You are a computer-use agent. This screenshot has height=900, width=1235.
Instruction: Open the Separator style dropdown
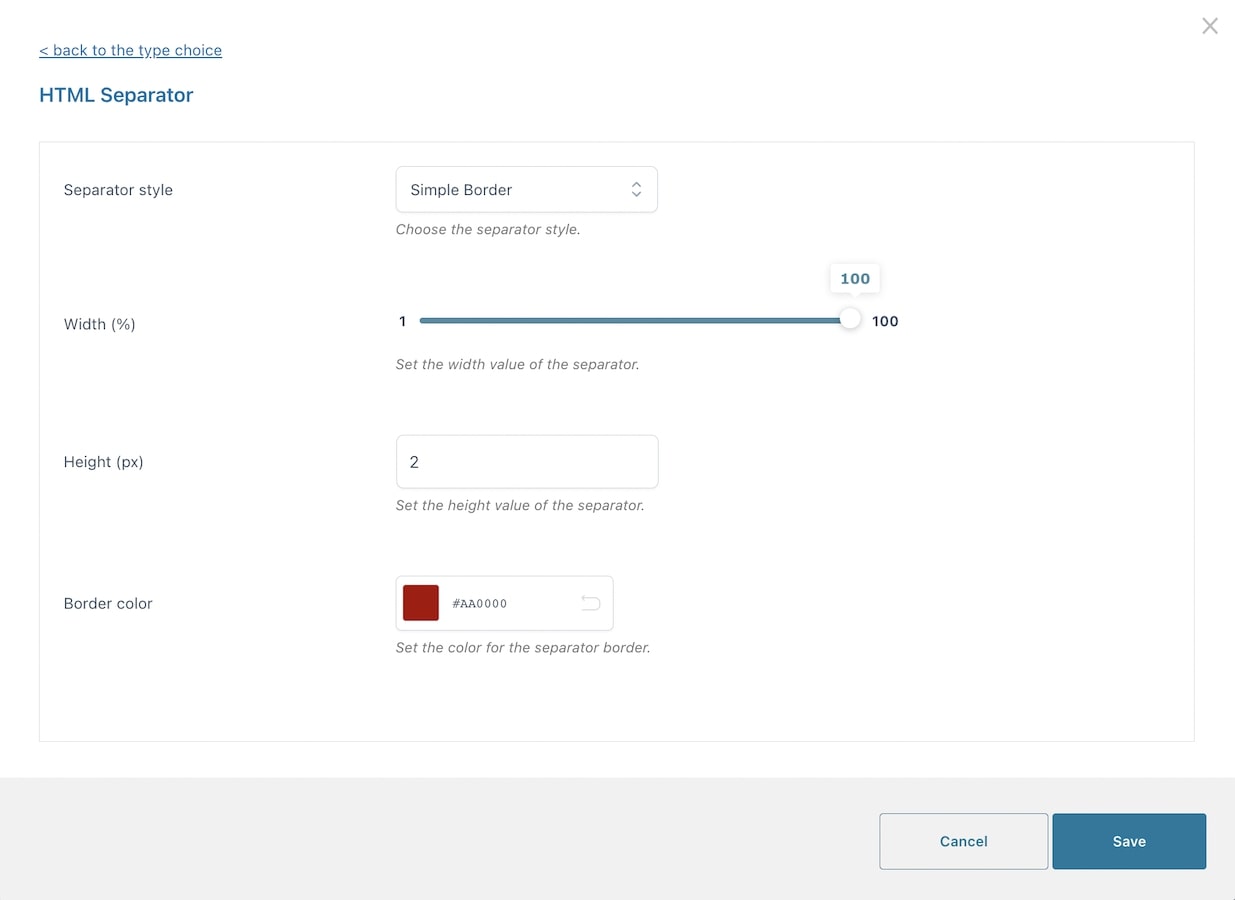point(527,189)
